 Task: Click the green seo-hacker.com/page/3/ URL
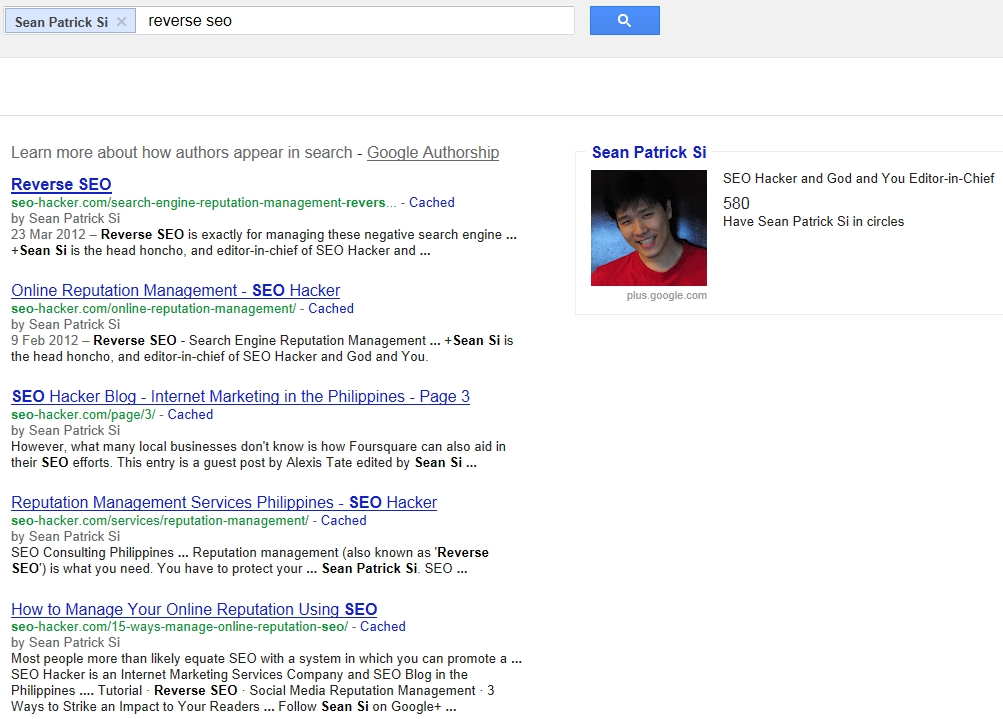[83, 414]
